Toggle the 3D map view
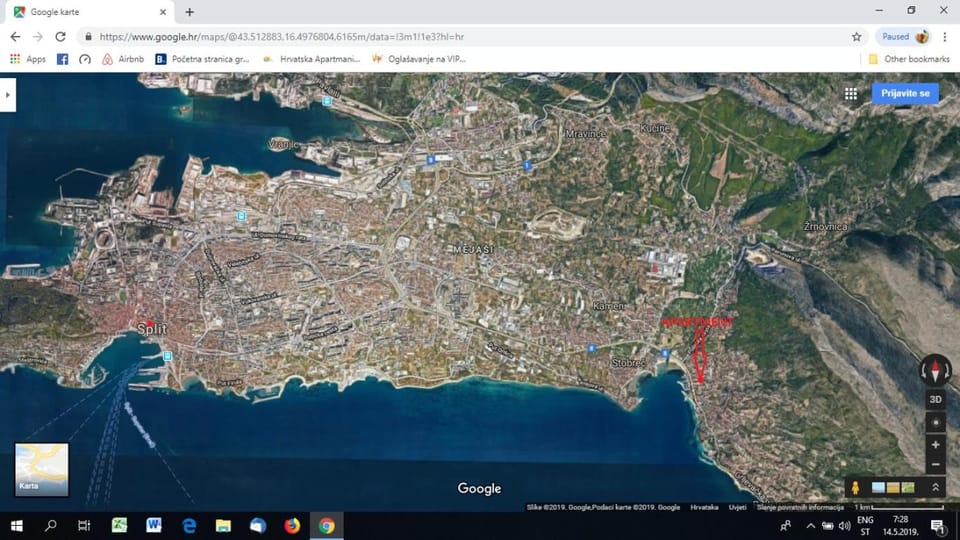This screenshot has width=960, height=540. [936, 399]
